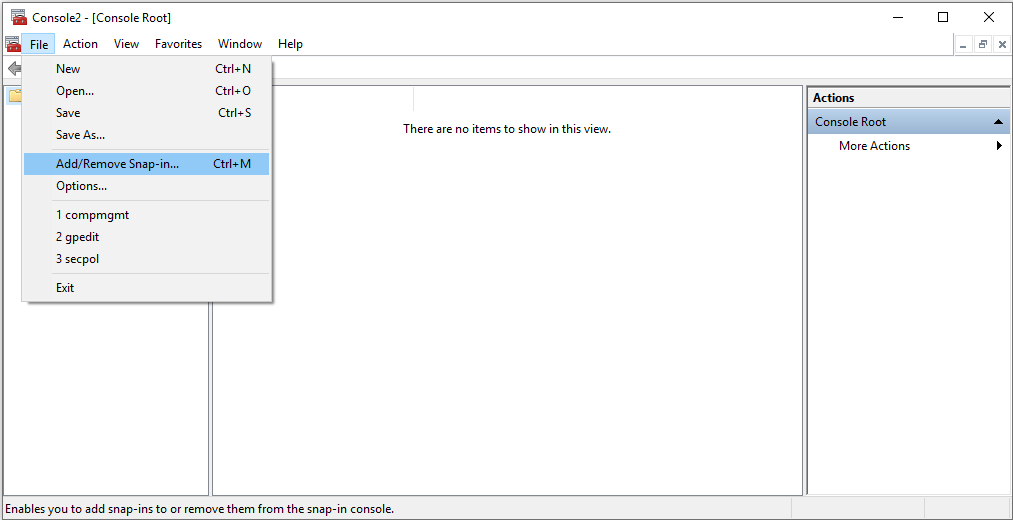The image size is (1013, 520).
Task: Click the MMC document icon beside File menu
Action: tap(12, 44)
